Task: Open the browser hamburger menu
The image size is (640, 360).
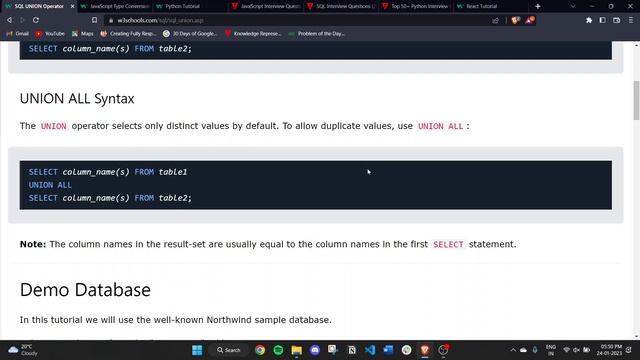Action: click(x=631, y=20)
